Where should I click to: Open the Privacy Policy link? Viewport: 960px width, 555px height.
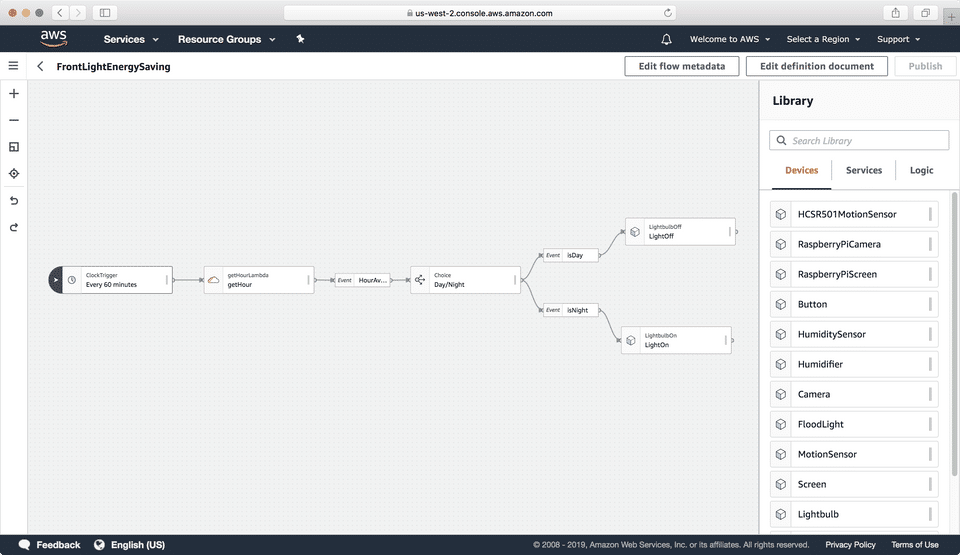[x=850, y=545]
